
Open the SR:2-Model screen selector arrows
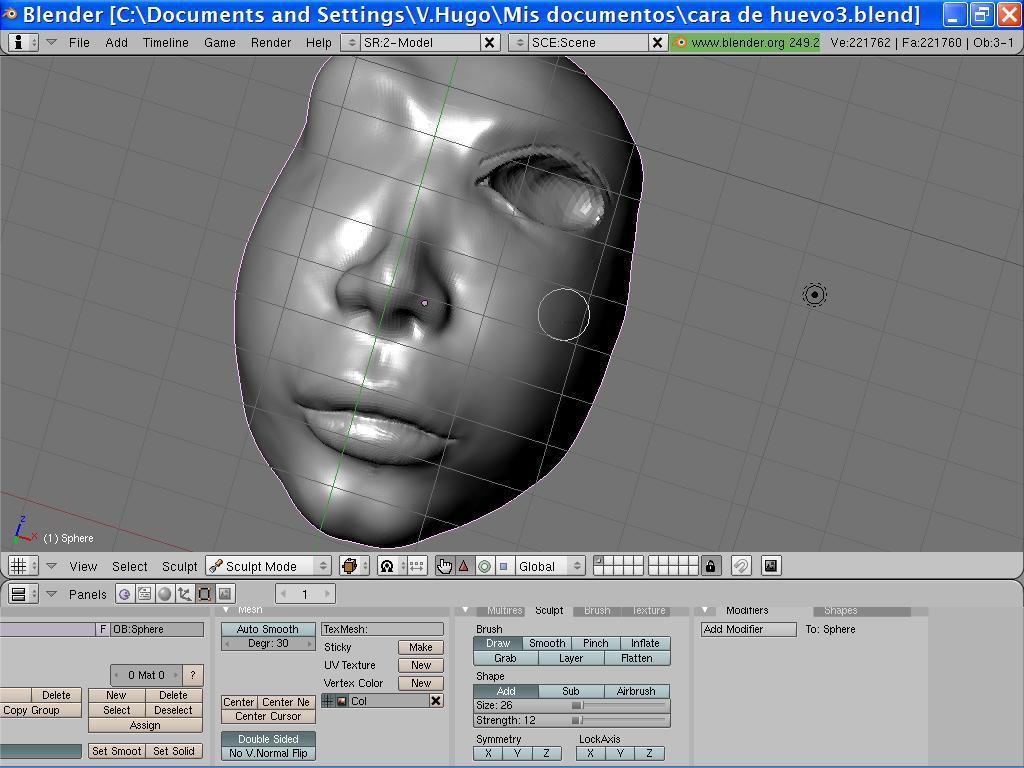click(x=352, y=42)
